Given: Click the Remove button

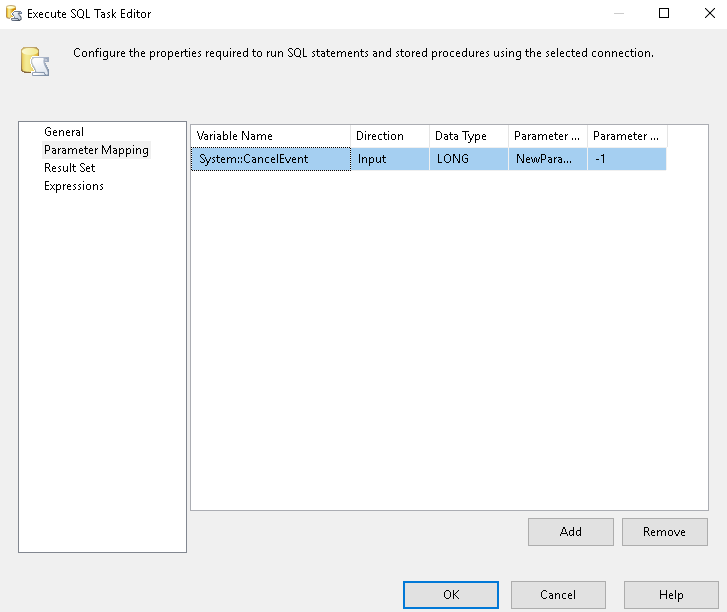Looking at the screenshot, I should coord(664,532).
